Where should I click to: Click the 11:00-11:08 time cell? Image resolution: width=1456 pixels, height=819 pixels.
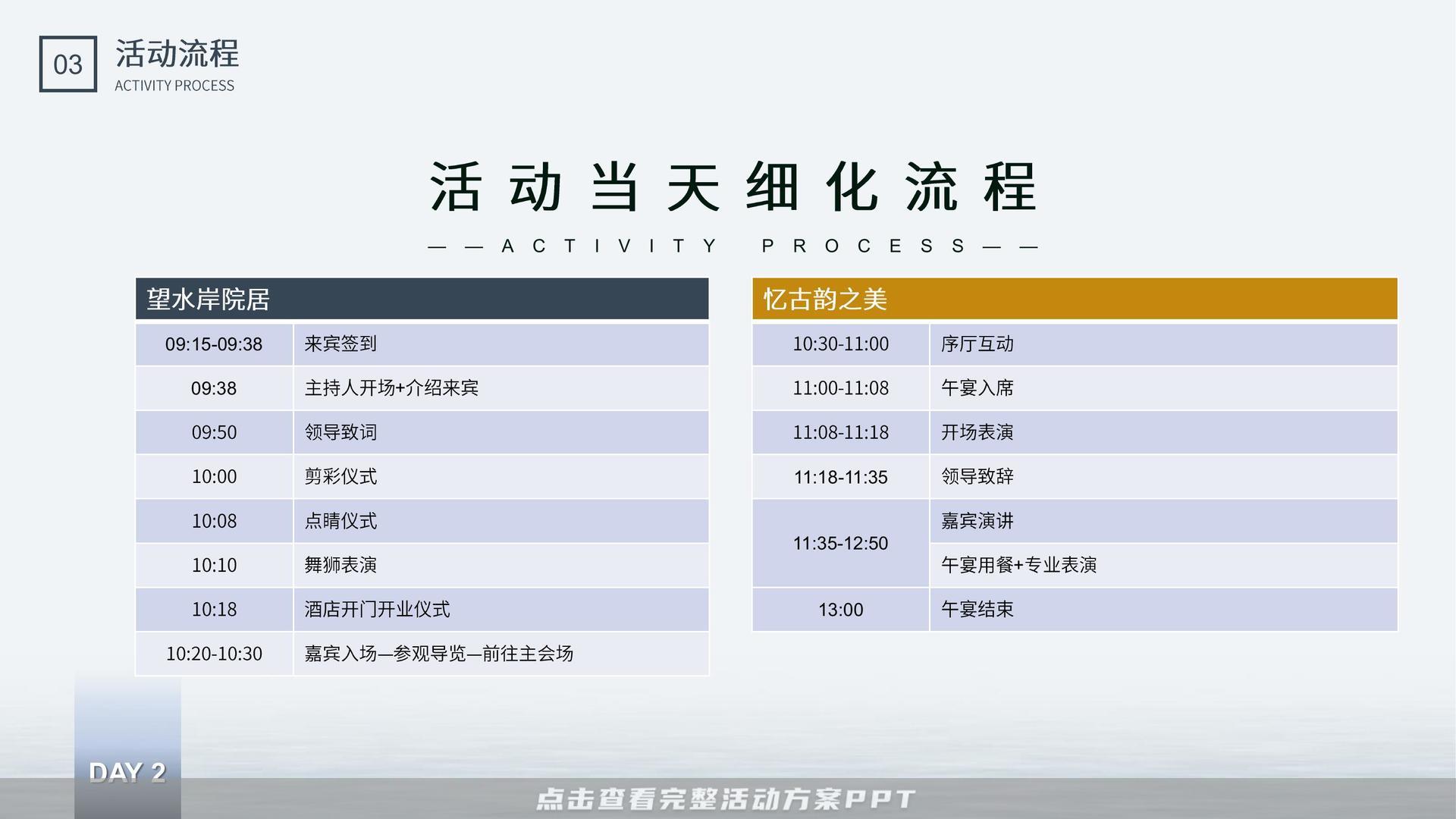pyautogui.click(x=840, y=388)
